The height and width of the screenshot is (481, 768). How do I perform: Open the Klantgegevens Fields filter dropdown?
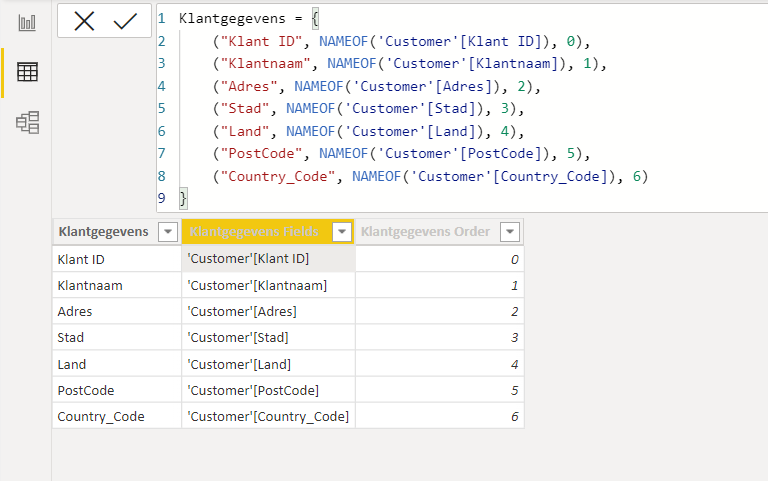341,232
